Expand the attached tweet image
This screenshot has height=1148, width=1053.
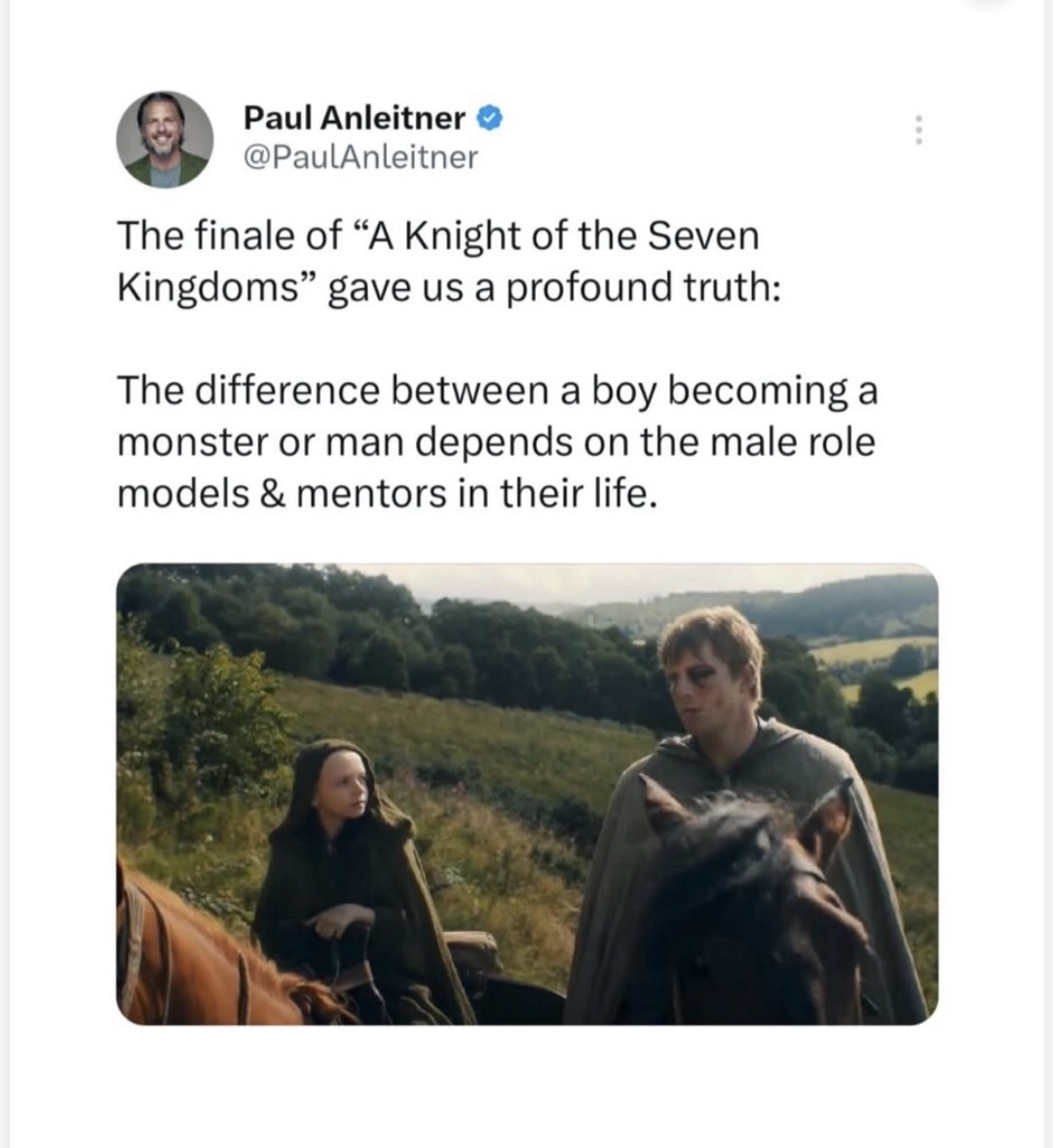coord(526,794)
